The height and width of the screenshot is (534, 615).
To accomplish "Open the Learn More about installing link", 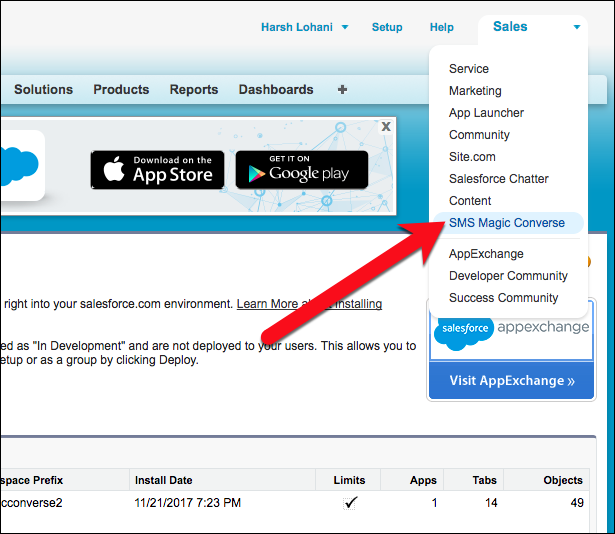I will (x=309, y=304).
